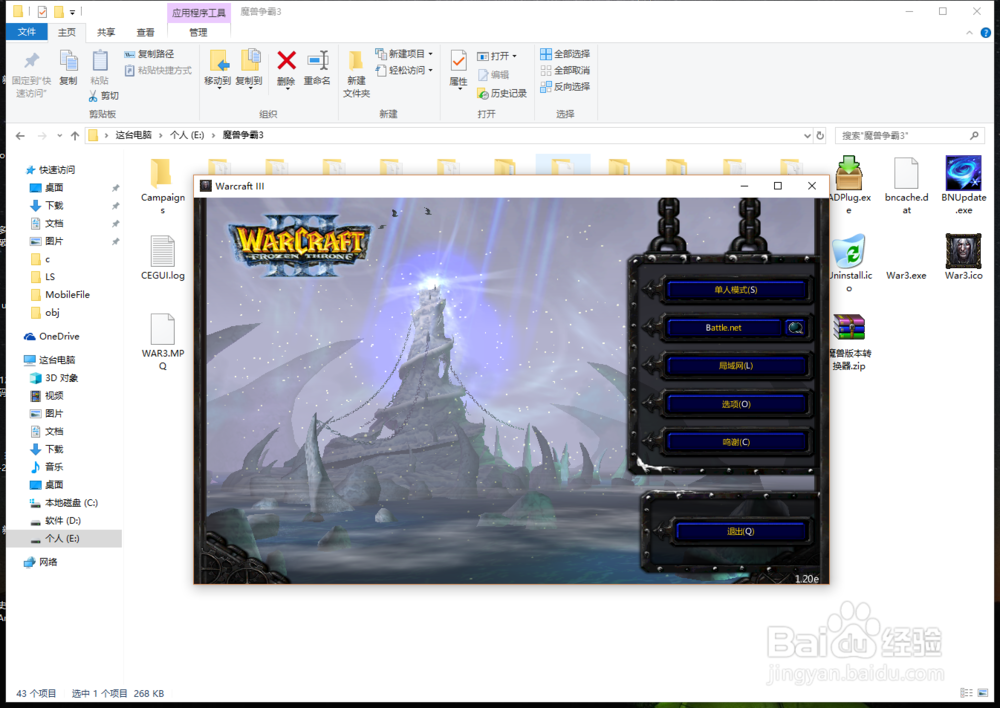Select the Uninstall.ico recycle bin icon
The image size is (1000, 708).
[x=849, y=263]
